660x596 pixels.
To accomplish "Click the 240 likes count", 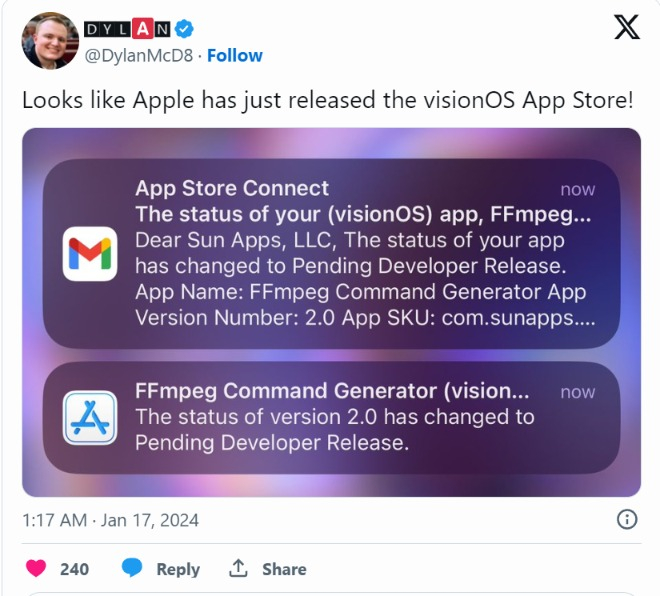I will pyautogui.click(x=74, y=569).
